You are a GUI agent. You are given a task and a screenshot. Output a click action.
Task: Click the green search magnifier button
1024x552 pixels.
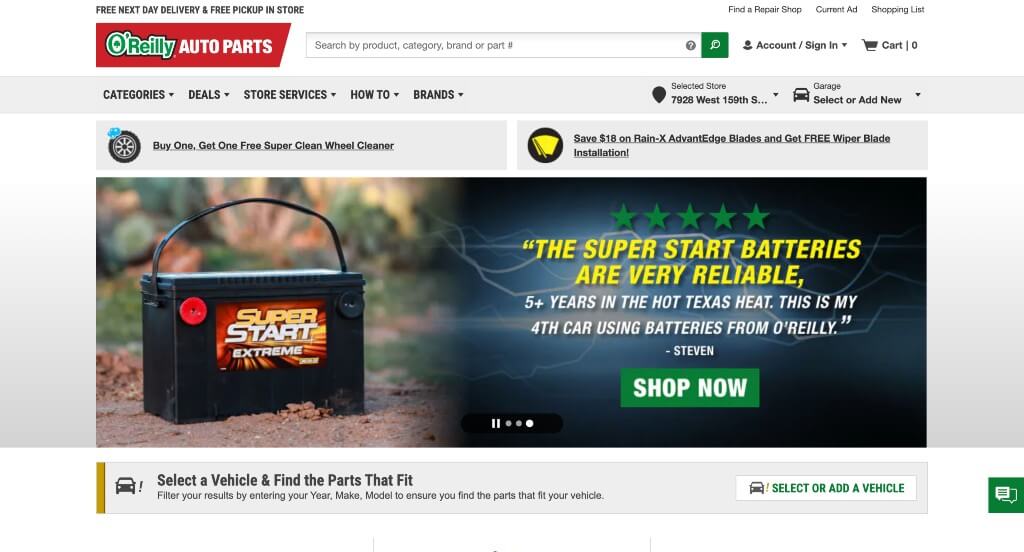click(x=714, y=45)
